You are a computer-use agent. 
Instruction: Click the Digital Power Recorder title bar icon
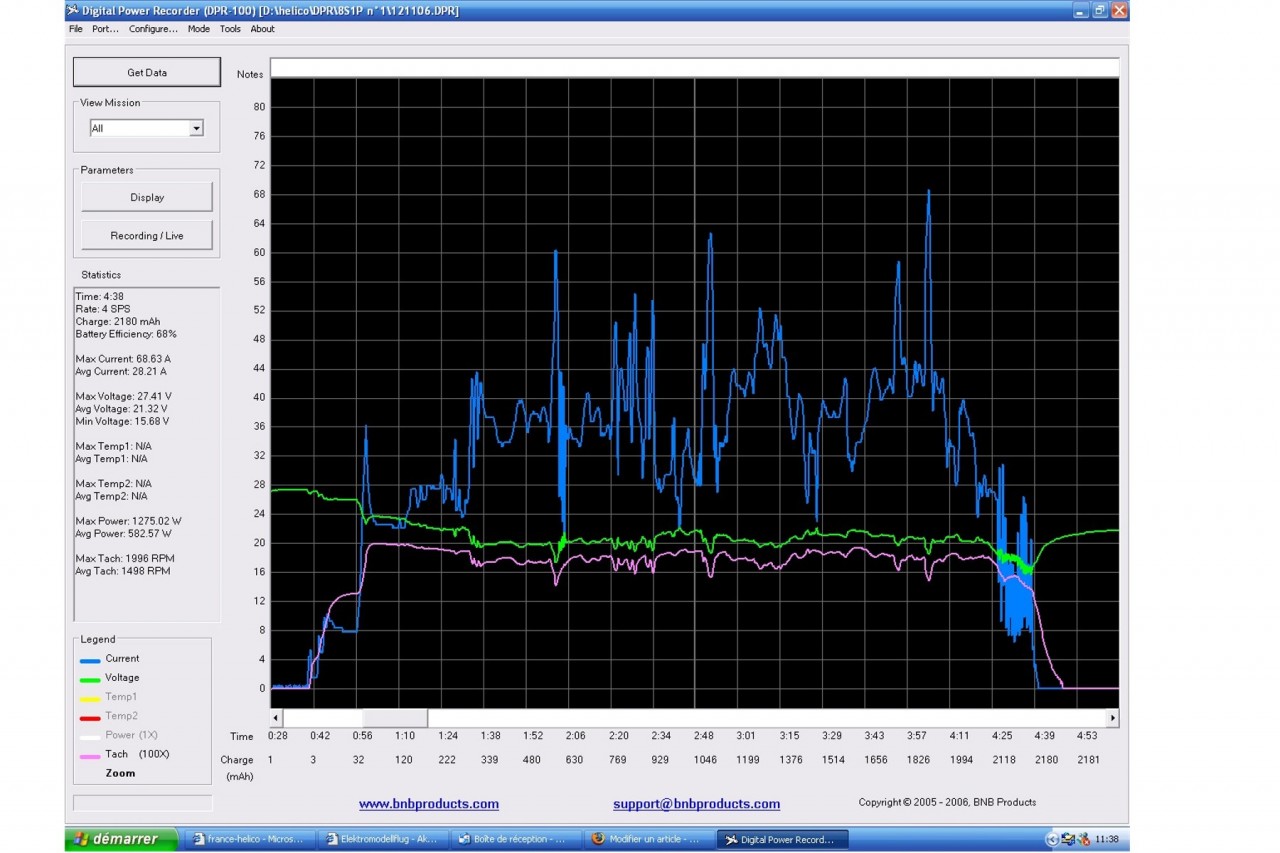click(x=72, y=11)
